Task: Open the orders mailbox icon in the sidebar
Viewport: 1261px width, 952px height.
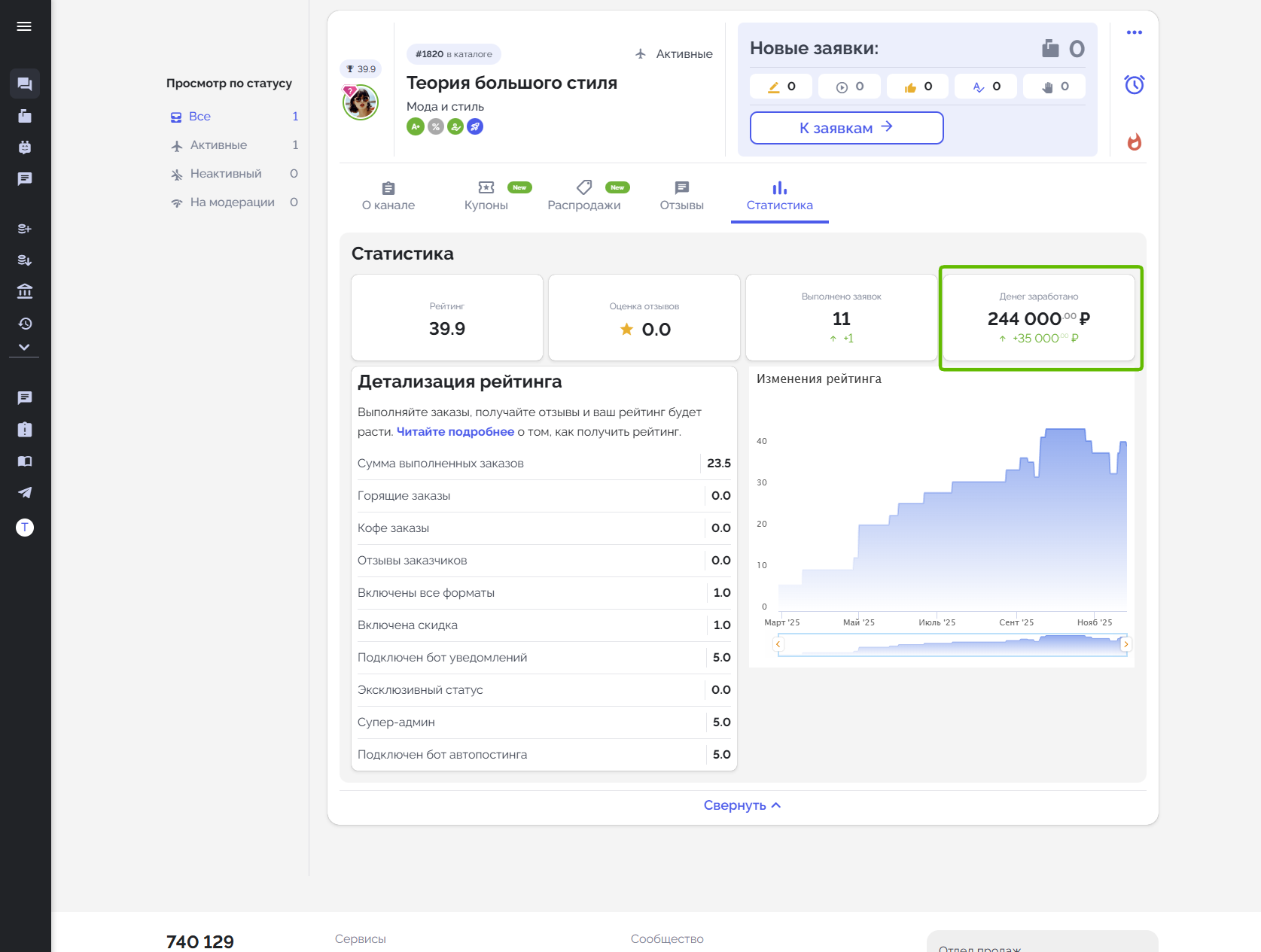Action: pyautogui.click(x=25, y=116)
